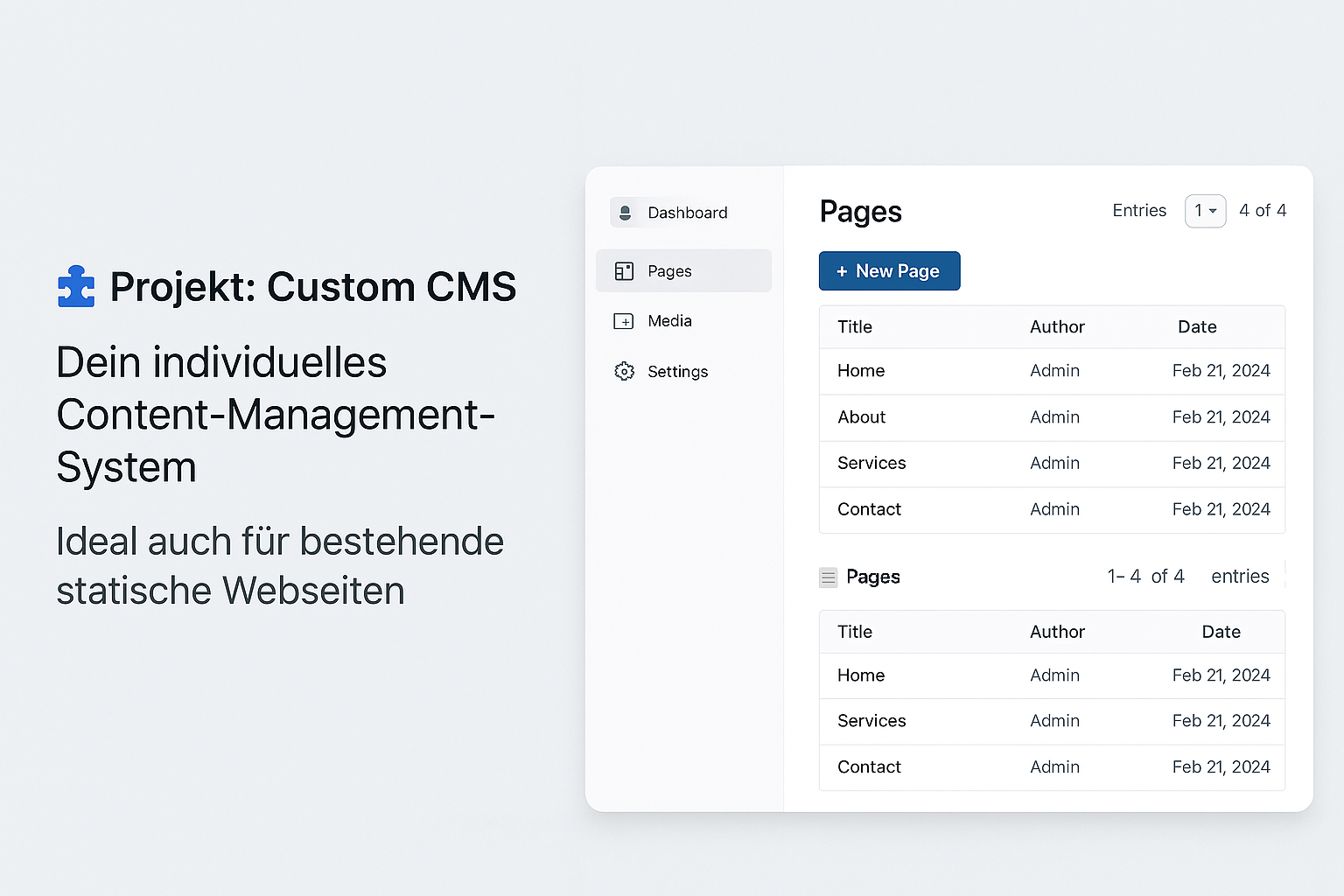The height and width of the screenshot is (896, 1344).
Task: Click the Contact entry in the first table
Action: click(869, 509)
